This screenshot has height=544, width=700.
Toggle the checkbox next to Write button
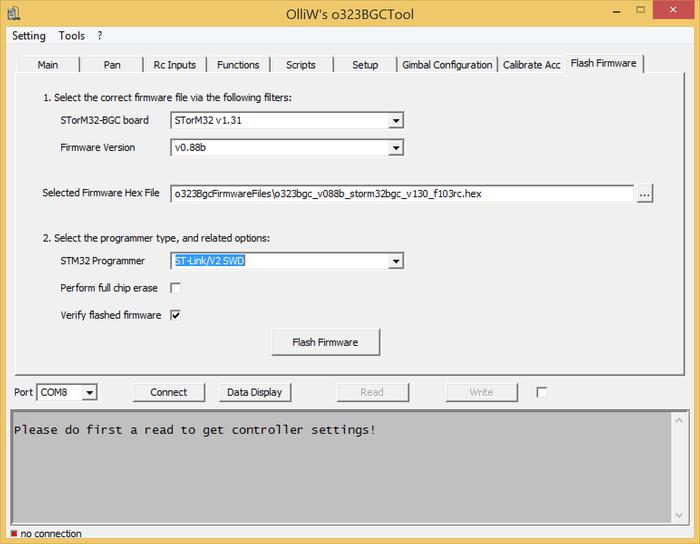pyautogui.click(x=542, y=392)
